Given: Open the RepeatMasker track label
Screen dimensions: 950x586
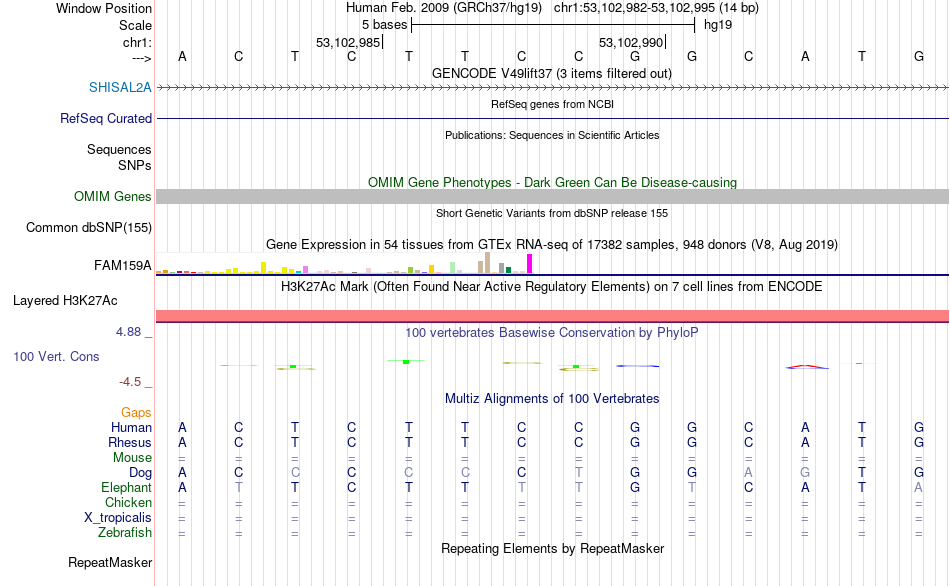Looking at the screenshot, I should point(110,562).
